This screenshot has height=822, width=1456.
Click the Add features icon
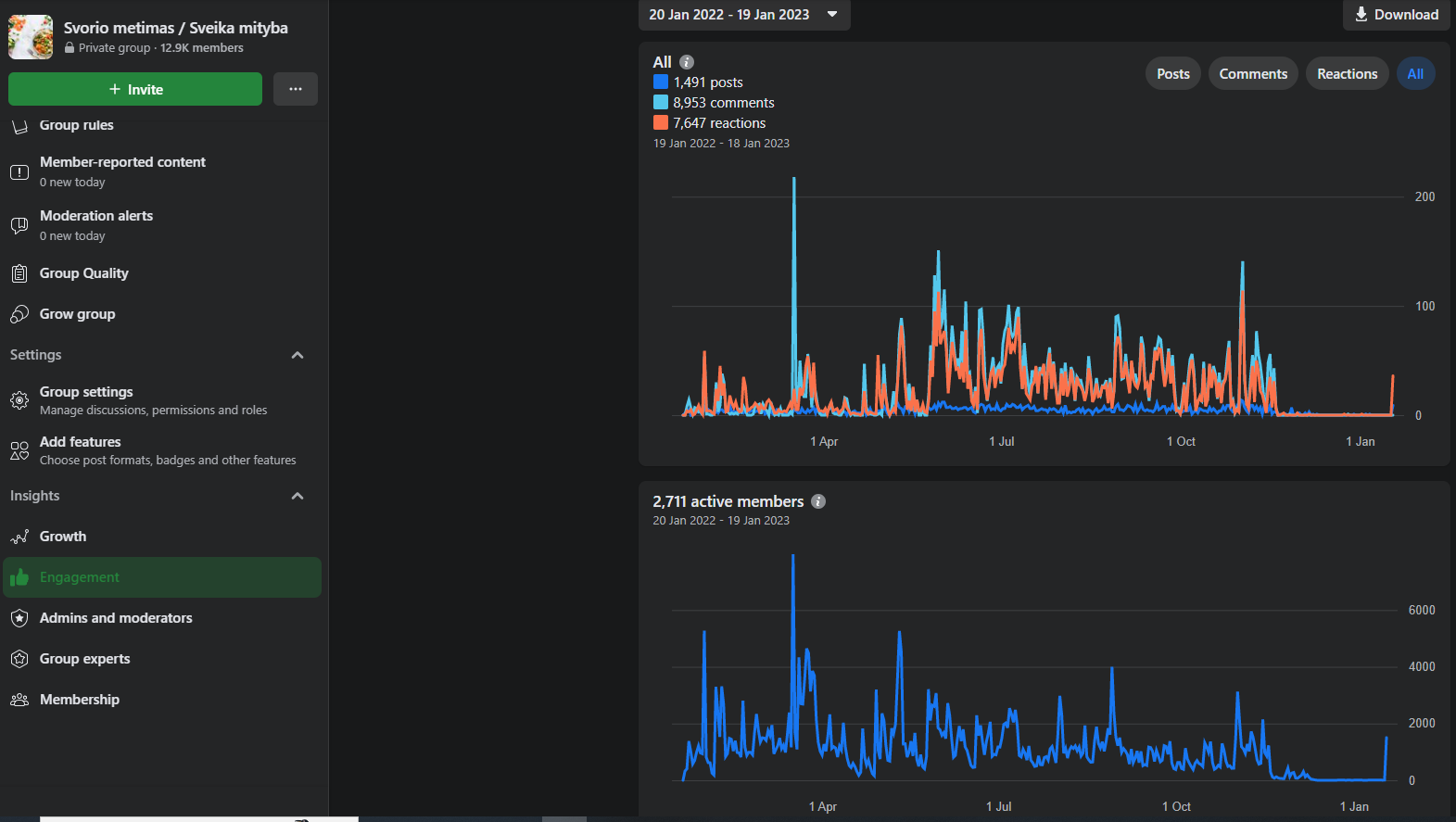coord(19,450)
